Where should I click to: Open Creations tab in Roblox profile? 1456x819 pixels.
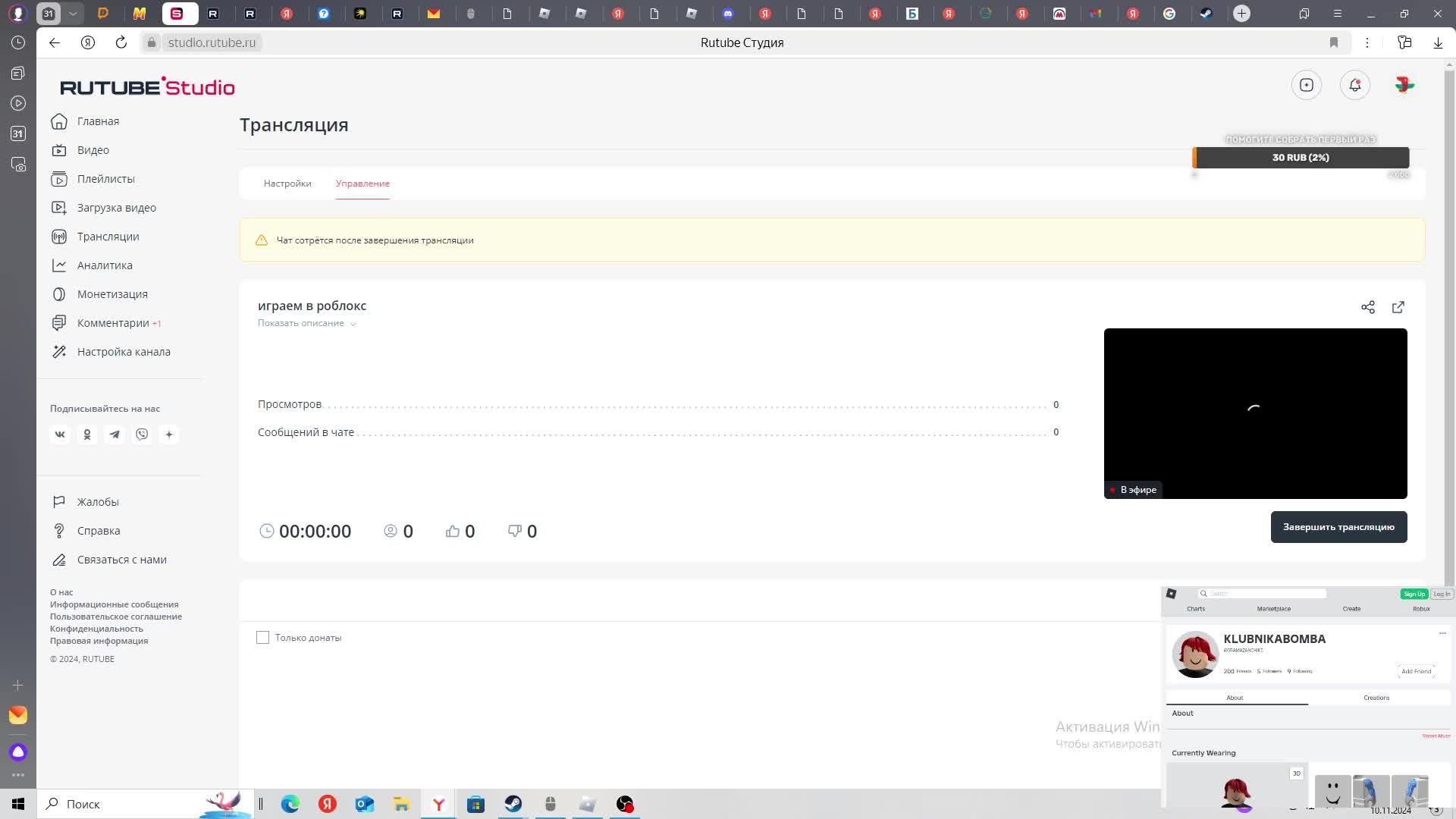coord(1376,698)
